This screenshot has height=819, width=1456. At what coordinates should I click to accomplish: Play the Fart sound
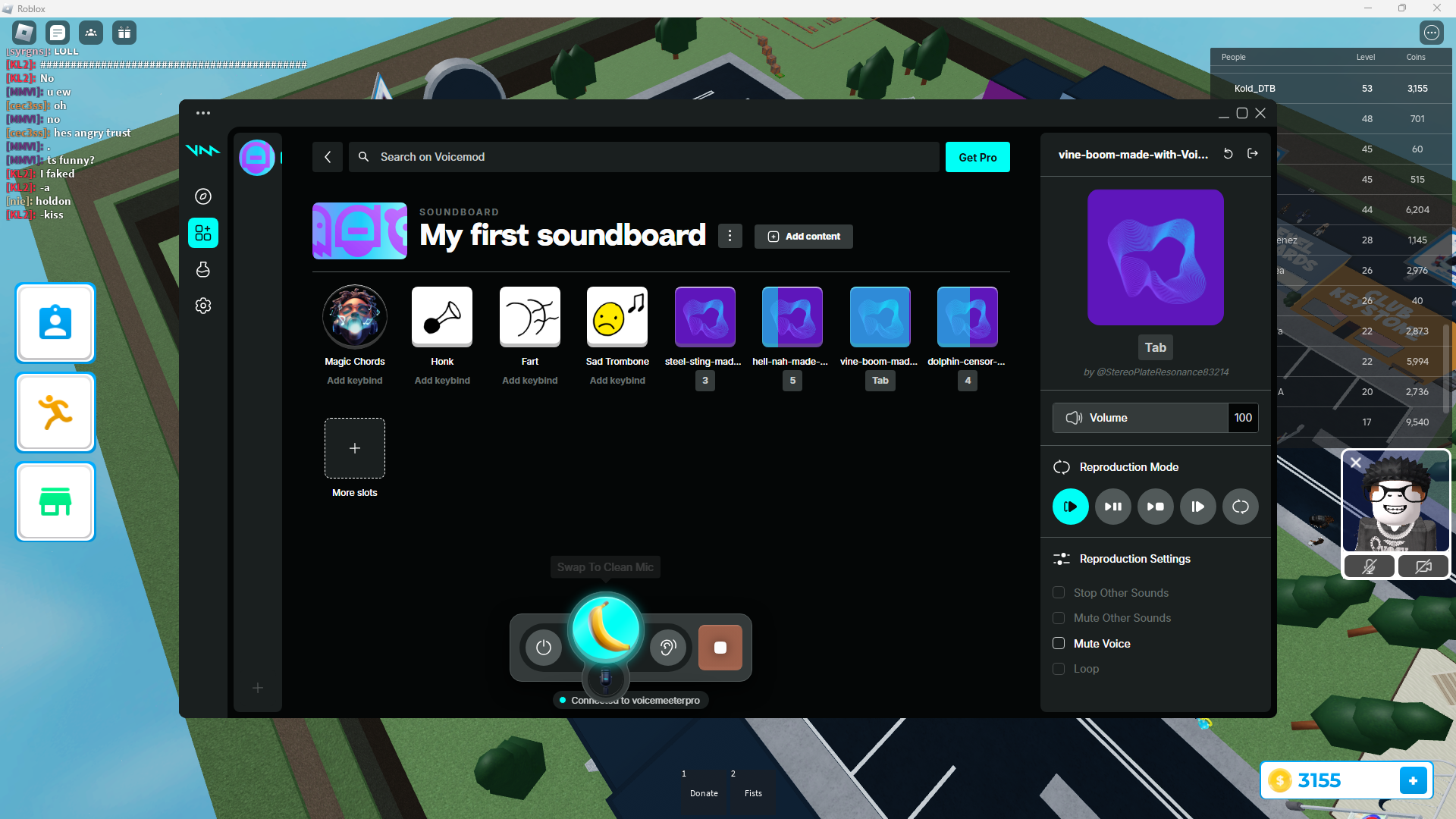tap(530, 316)
